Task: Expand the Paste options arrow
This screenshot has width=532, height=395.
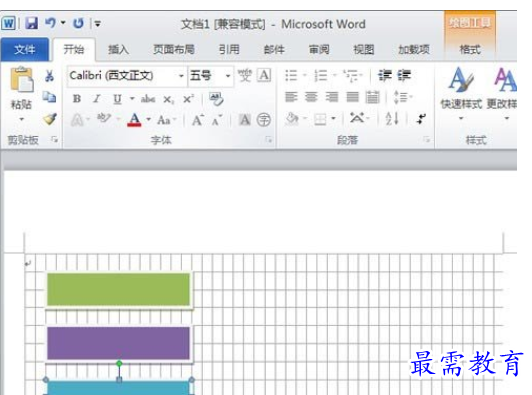Action: click(22, 119)
